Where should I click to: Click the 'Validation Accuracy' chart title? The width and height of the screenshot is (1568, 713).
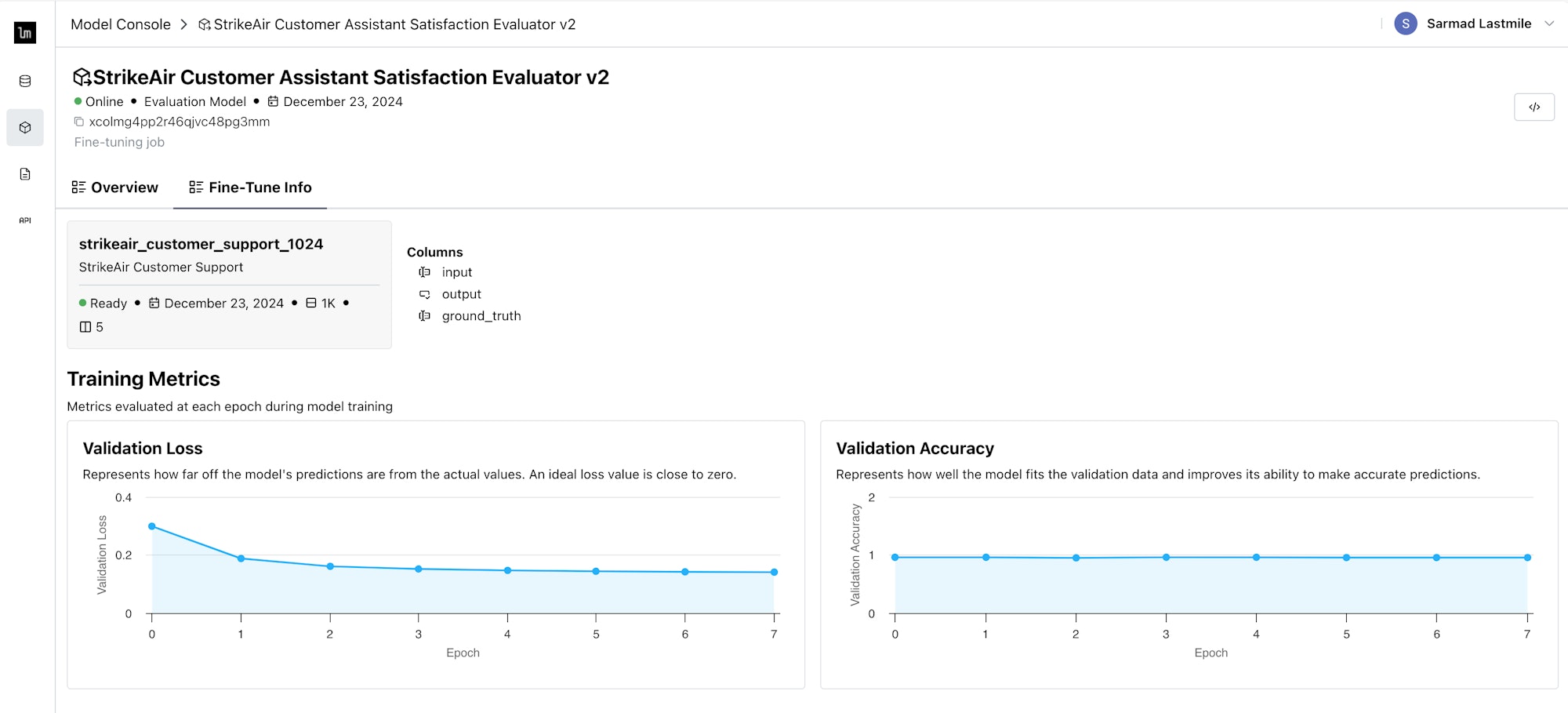click(x=915, y=448)
